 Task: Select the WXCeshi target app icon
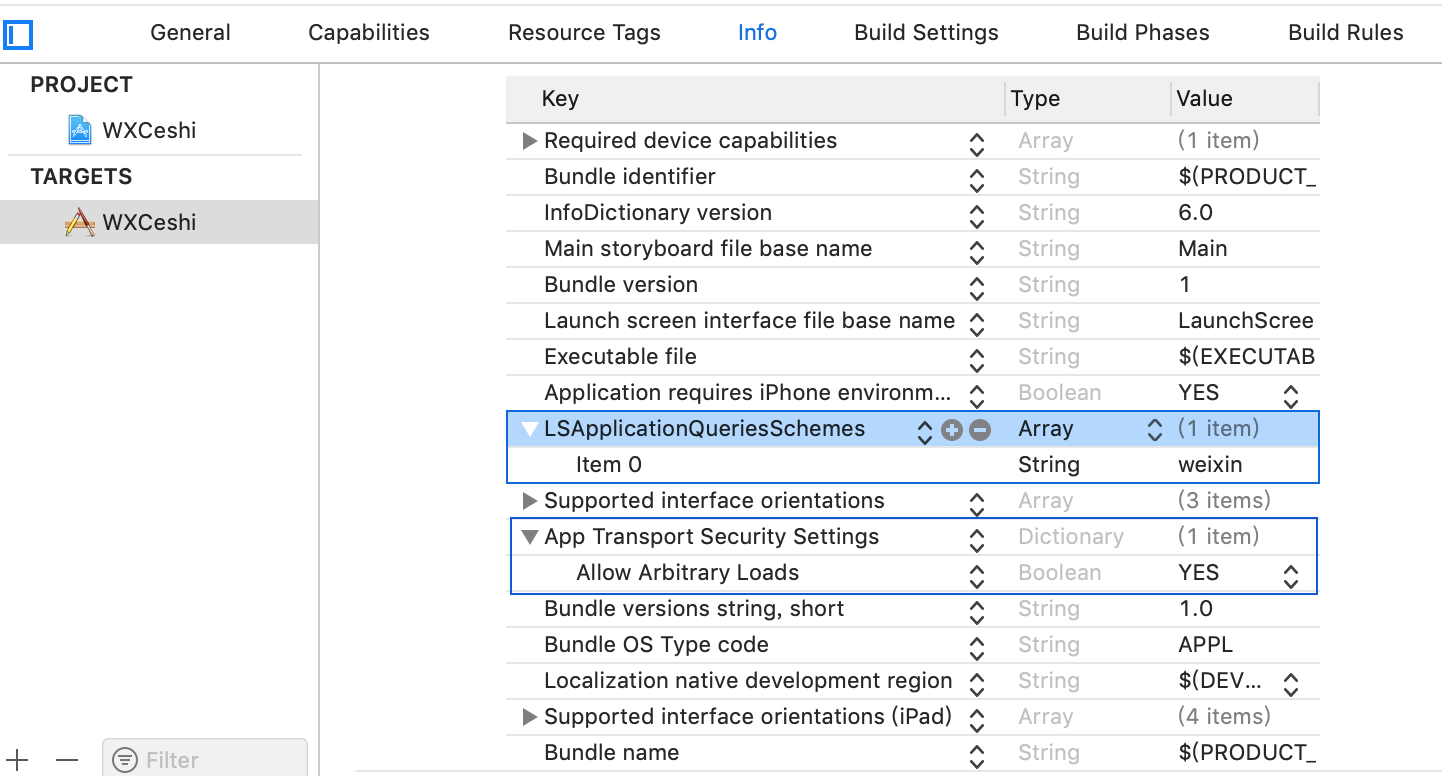click(x=80, y=222)
